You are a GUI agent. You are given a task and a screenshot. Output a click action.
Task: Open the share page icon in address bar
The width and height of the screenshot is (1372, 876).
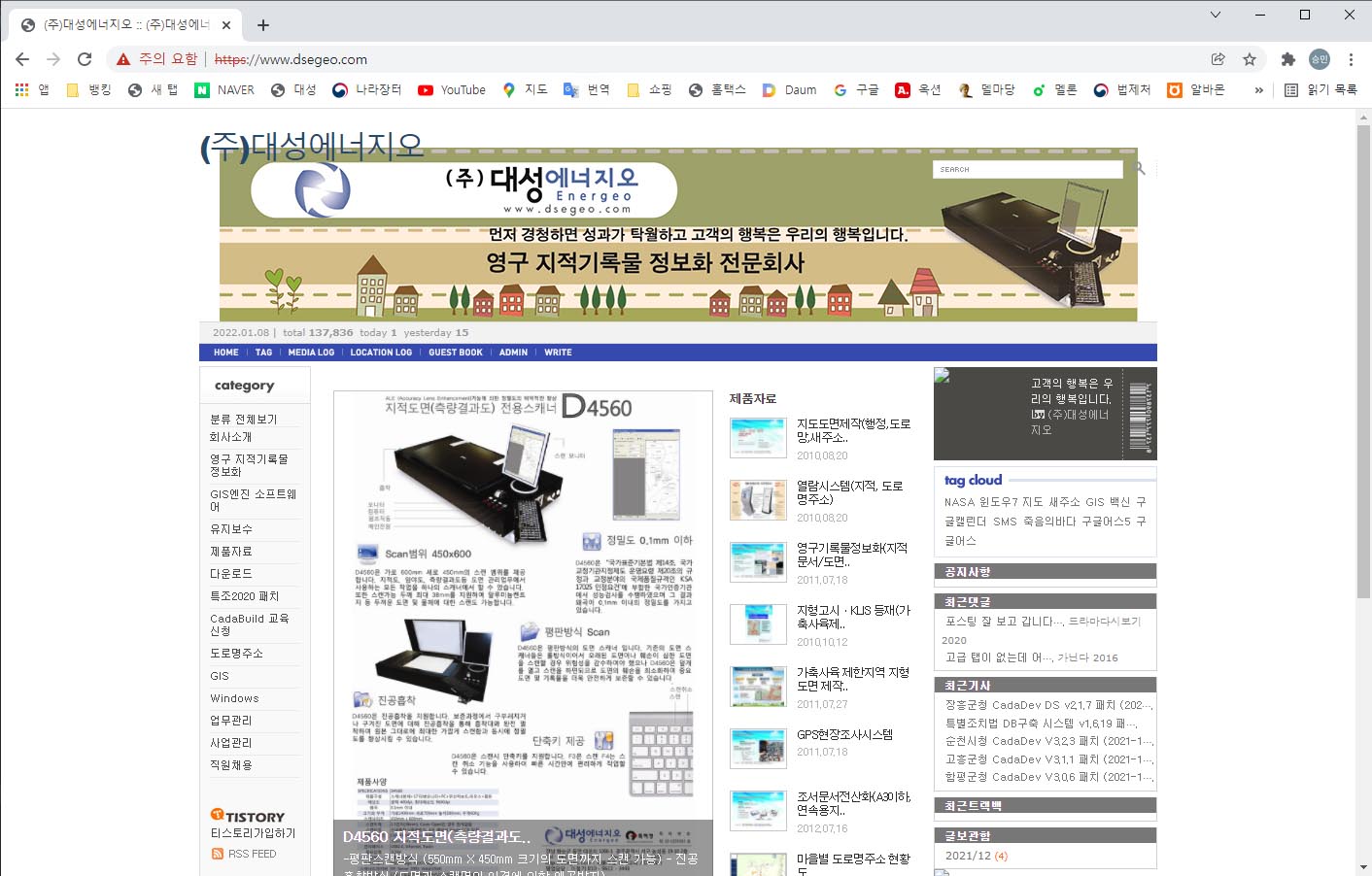[x=1218, y=59]
